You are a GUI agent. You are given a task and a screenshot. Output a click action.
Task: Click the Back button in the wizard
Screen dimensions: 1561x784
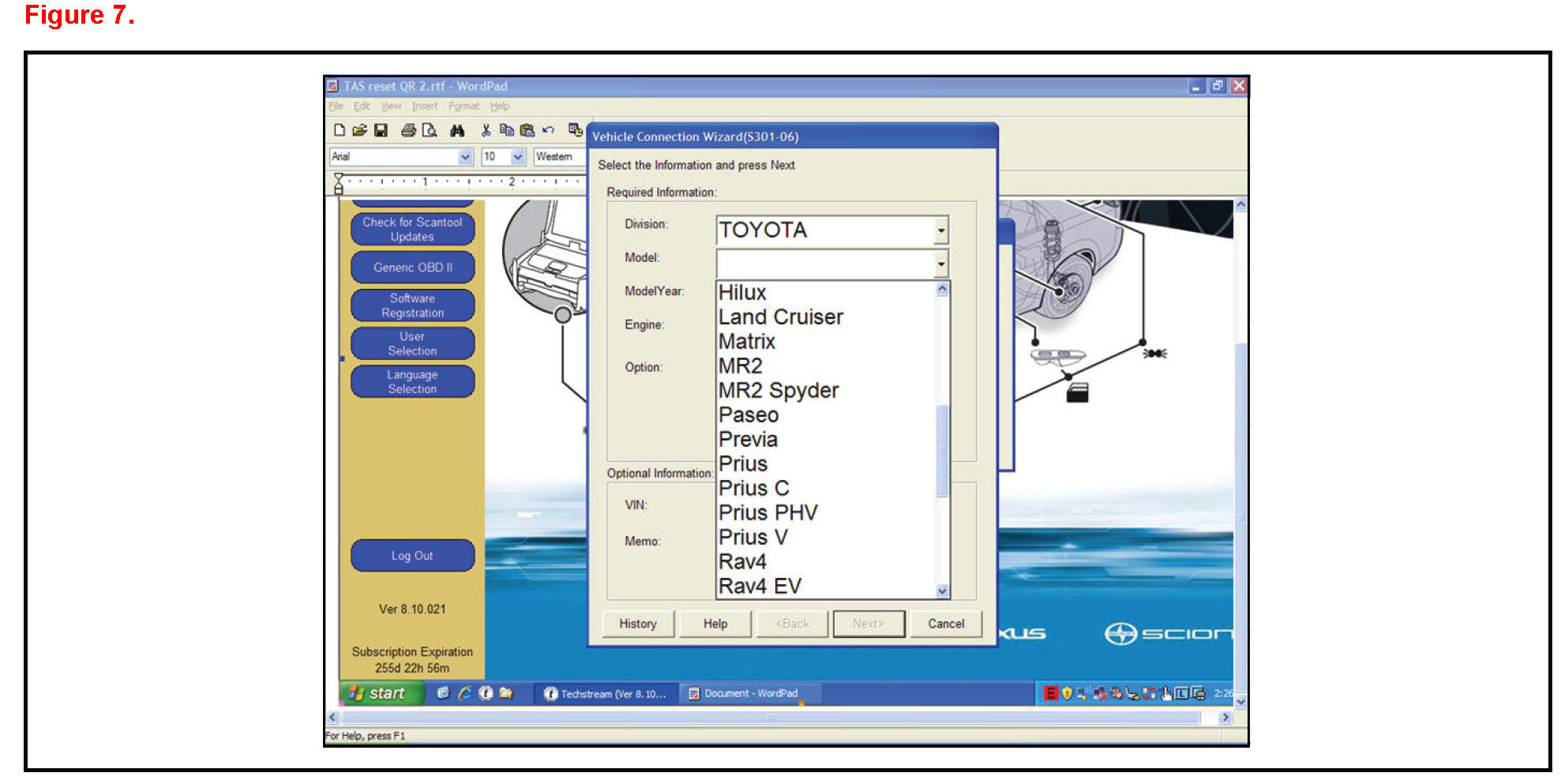click(x=792, y=624)
